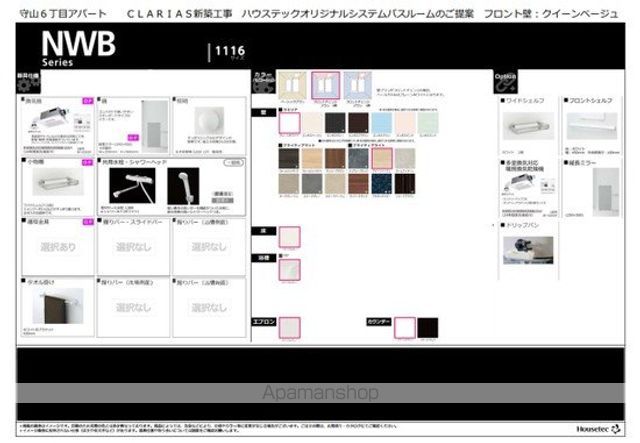
Task: Click the pink badge on the 小物棚 shelf card
Action: tap(88, 162)
